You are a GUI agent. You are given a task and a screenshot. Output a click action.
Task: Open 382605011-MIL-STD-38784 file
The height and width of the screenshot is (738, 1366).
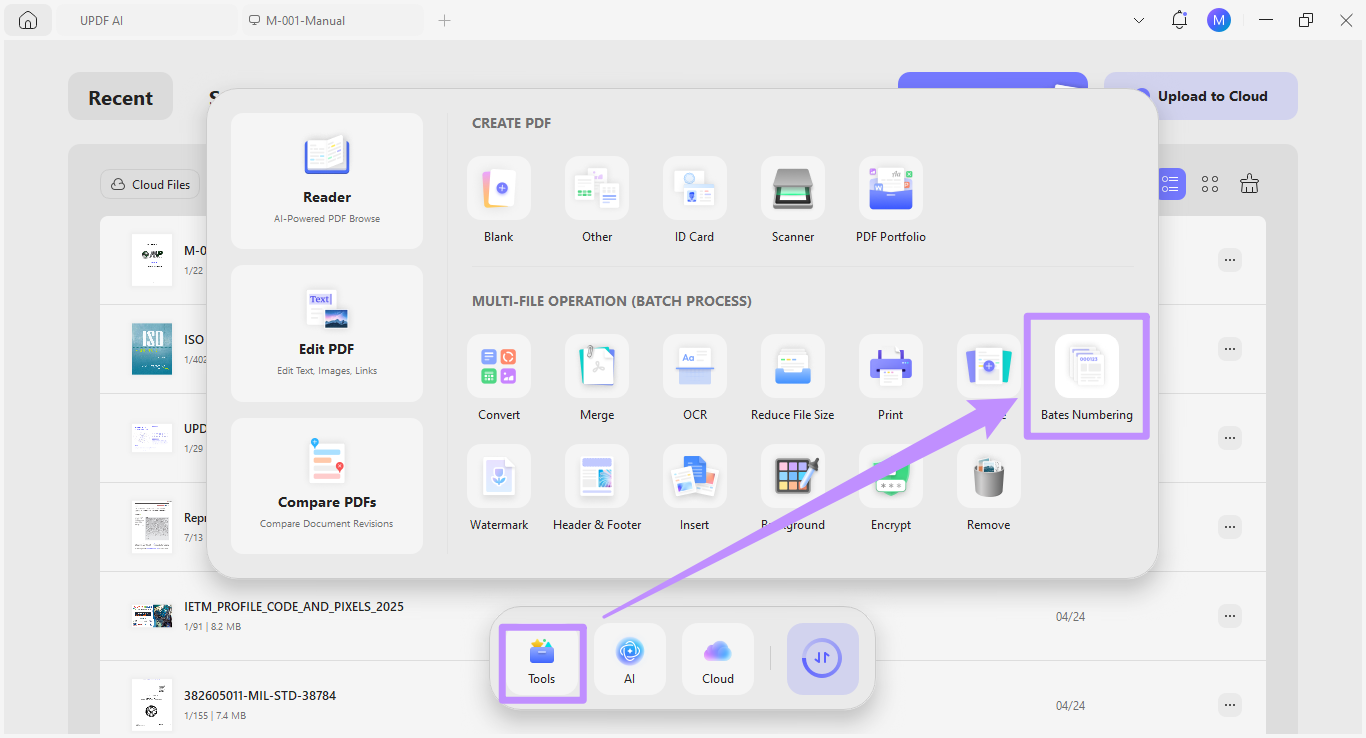point(260,695)
